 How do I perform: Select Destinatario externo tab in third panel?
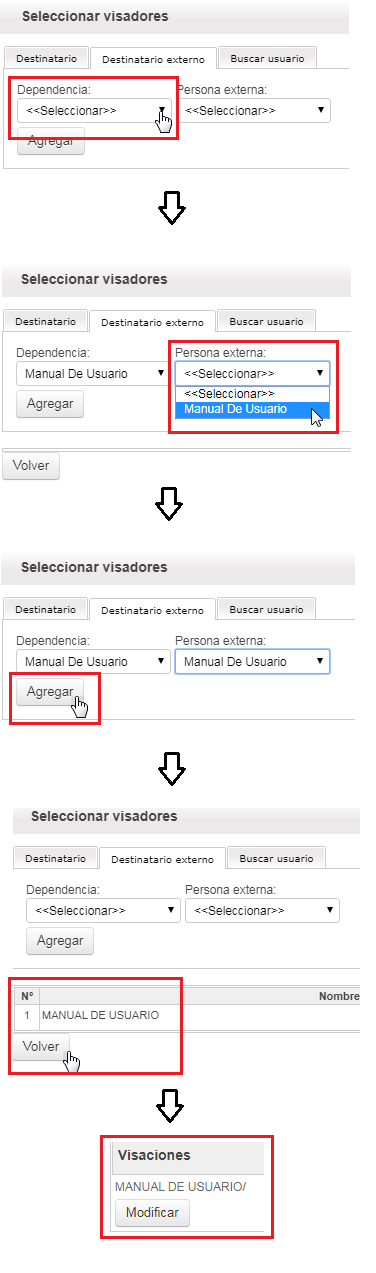152,609
